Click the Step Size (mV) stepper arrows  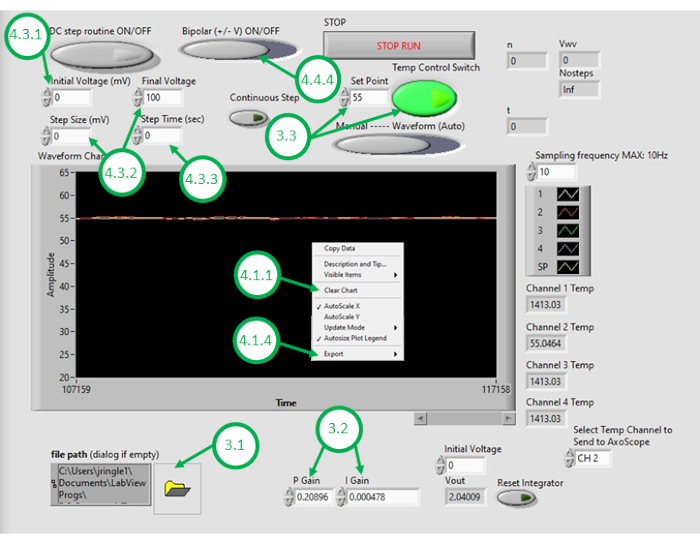[45, 136]
